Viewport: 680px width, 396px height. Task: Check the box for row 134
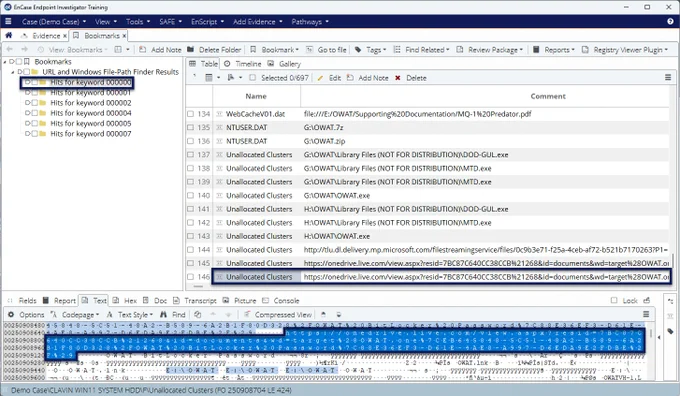click(x=190, y=114)
